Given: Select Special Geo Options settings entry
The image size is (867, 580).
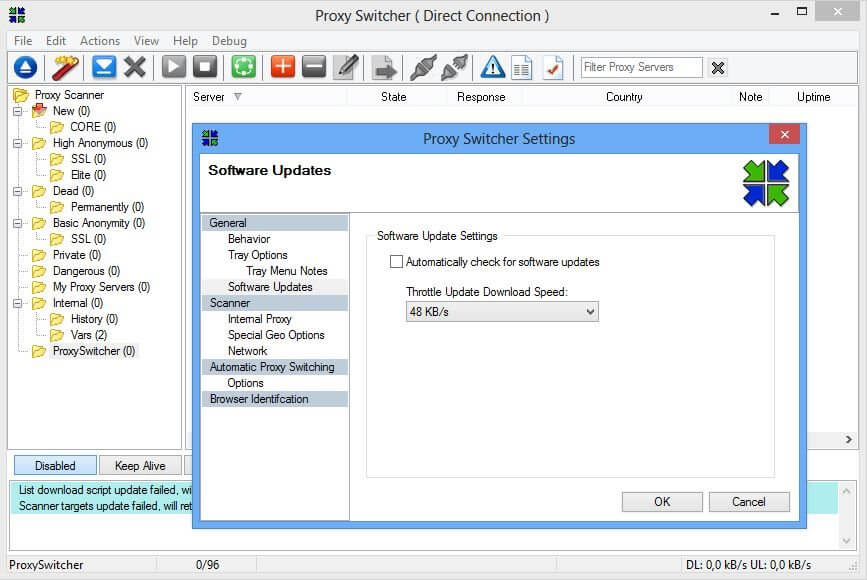Looking at the screenshot, I should click(276, 335).
